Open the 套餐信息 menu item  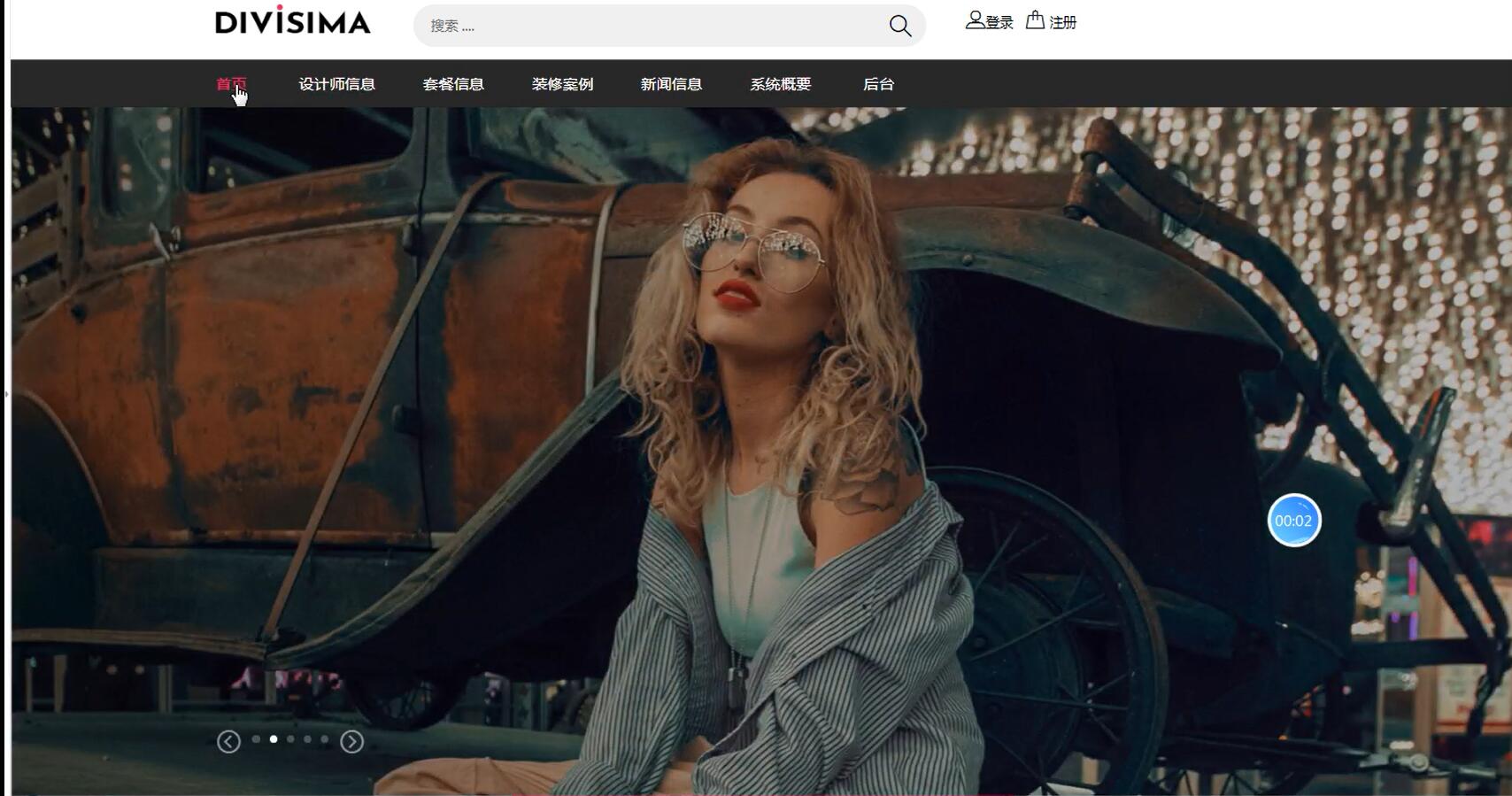453,84
